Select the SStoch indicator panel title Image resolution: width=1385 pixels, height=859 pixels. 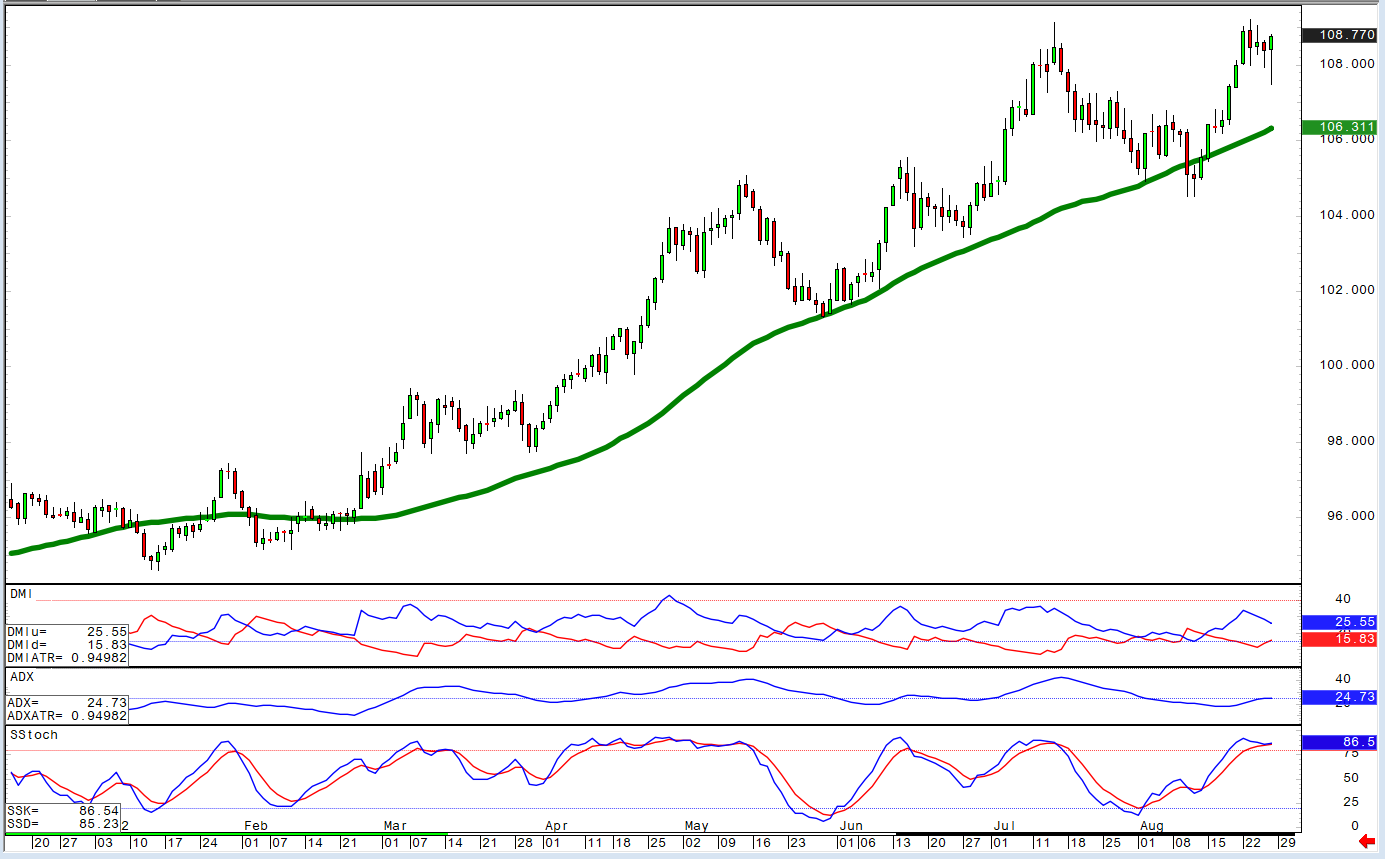(x=34, y=735)
